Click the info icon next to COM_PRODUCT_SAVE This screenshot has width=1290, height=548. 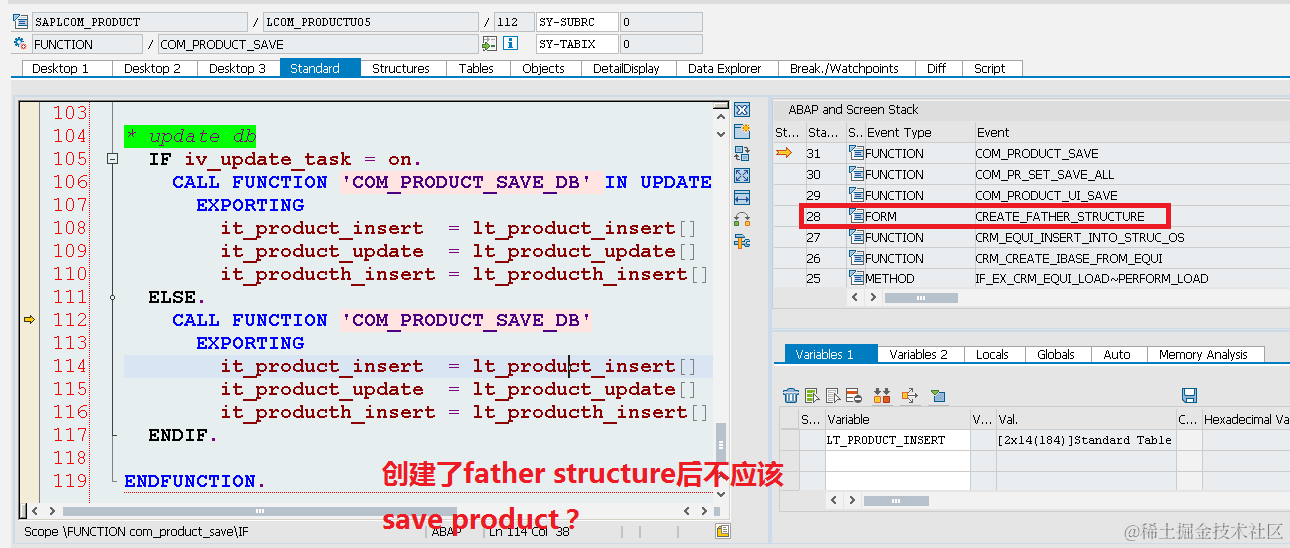[510, 44]
